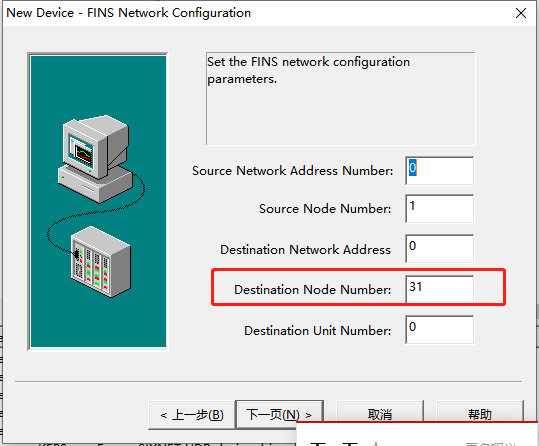Click the Source Node Number field
The height and width of the screenshot is (446, 539).
(x=439, y=209)
